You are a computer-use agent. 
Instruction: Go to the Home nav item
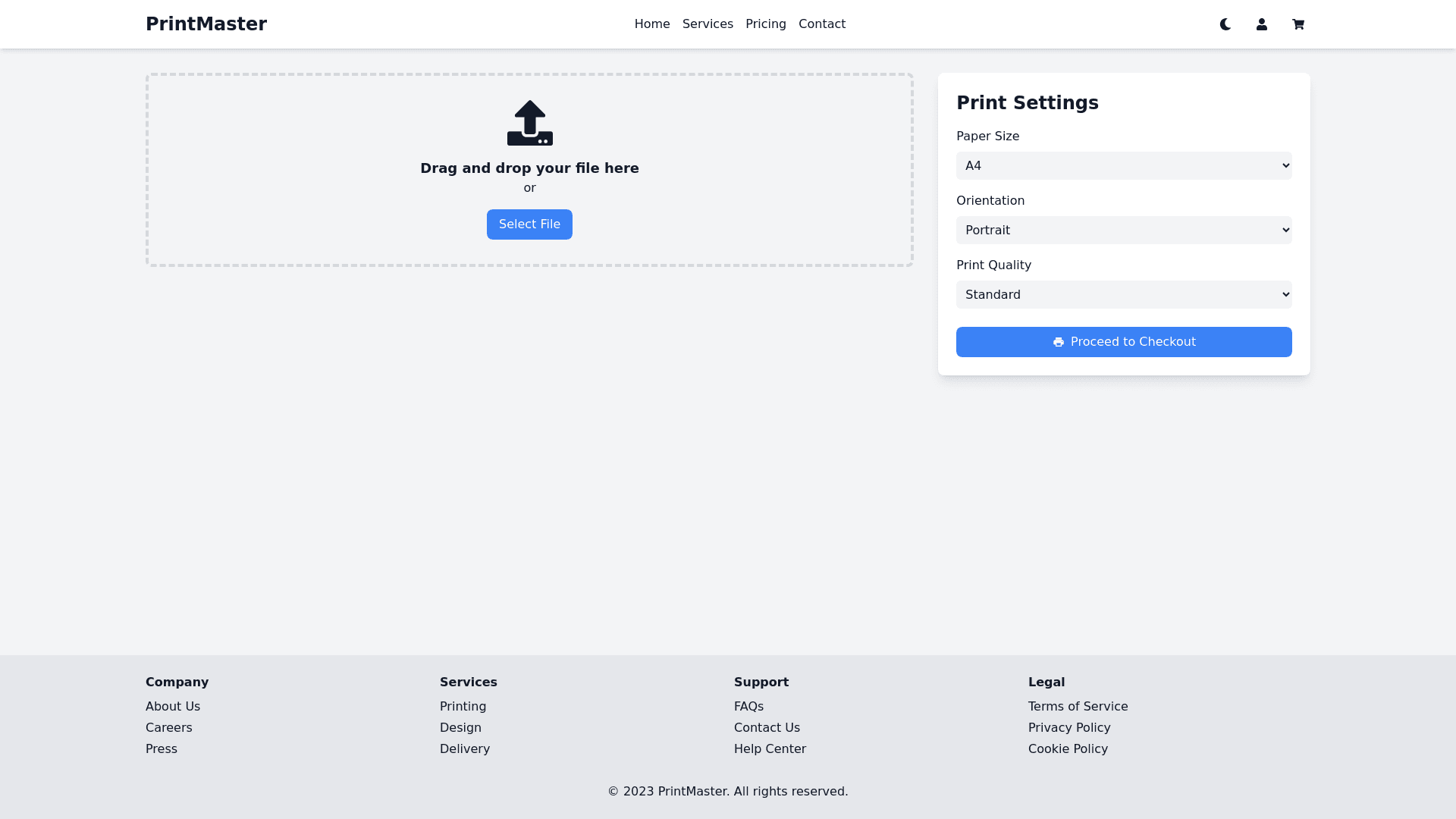pyautogui.click(x=652, y=24)
